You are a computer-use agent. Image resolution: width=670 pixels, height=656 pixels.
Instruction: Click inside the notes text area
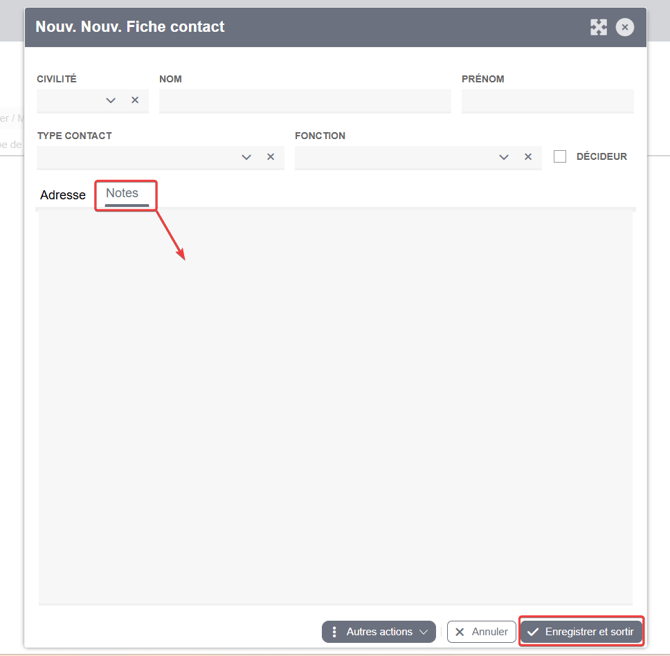tap(335, 408)
